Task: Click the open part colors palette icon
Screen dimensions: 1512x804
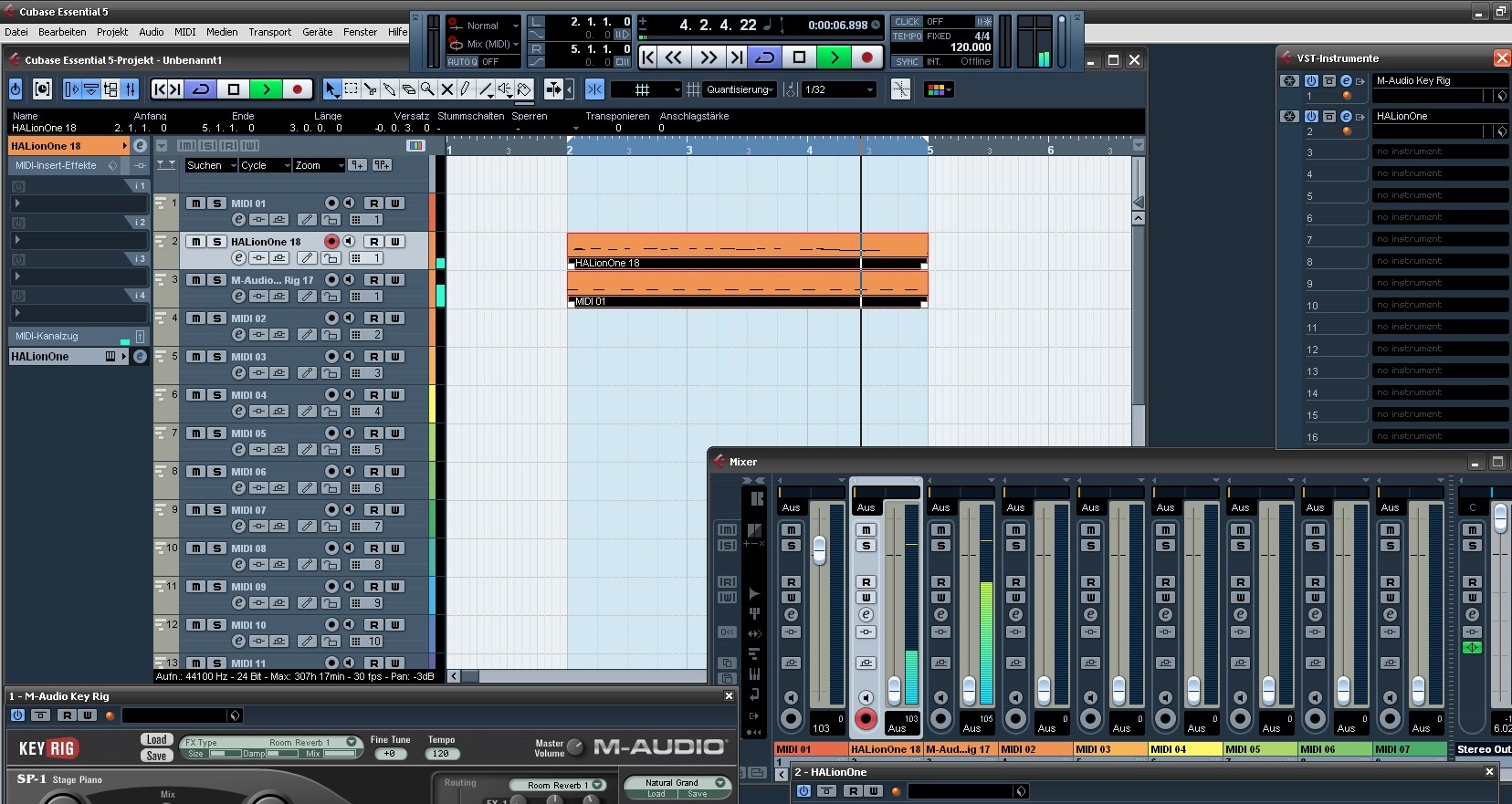Action: tap(939, 89)
